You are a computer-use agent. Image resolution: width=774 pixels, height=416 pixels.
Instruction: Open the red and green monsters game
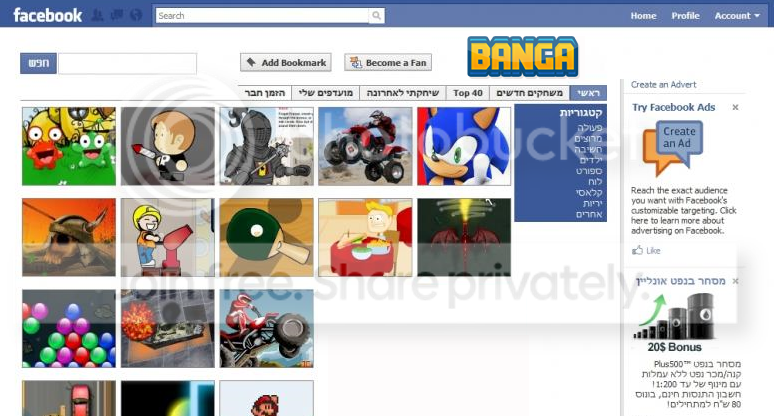pyautogui.click(x=69, y=146)
